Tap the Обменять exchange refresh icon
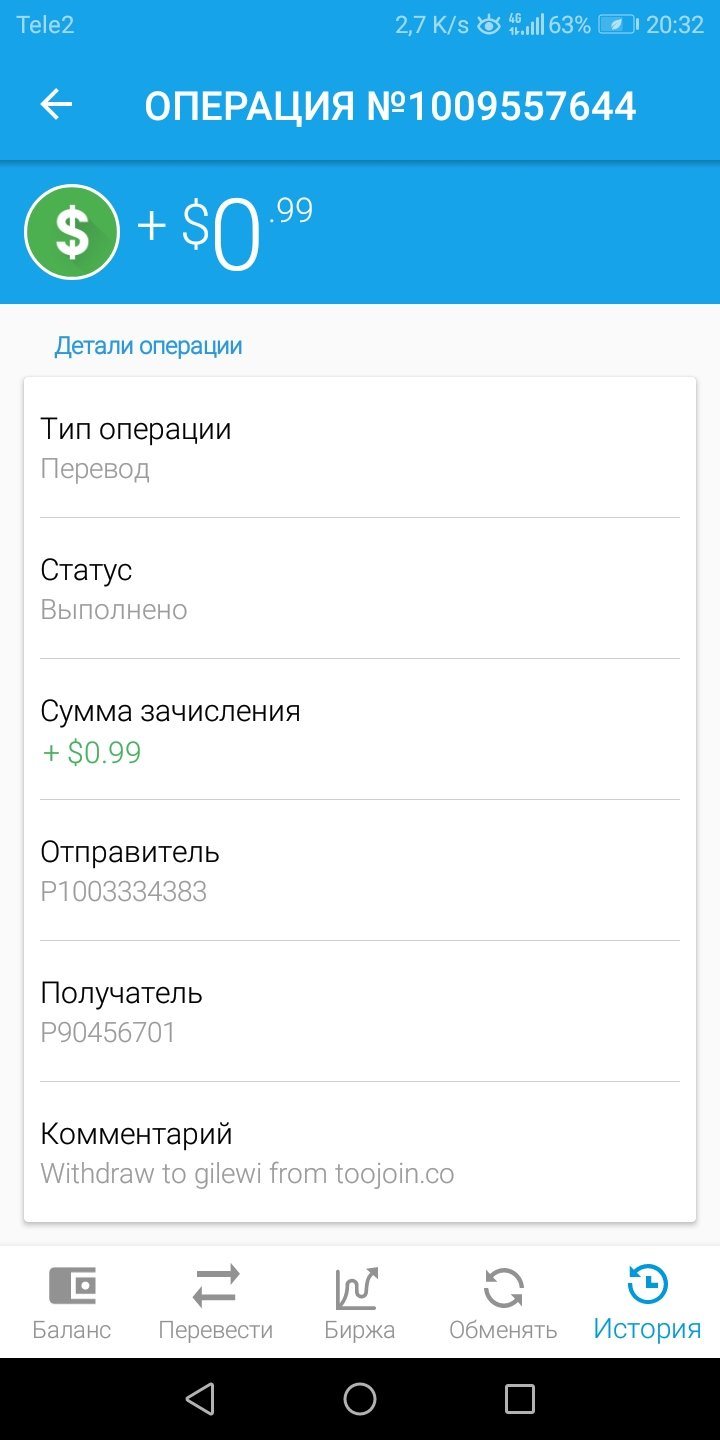The width and height of the screenshot is (720, 1440). [503, 1287]
